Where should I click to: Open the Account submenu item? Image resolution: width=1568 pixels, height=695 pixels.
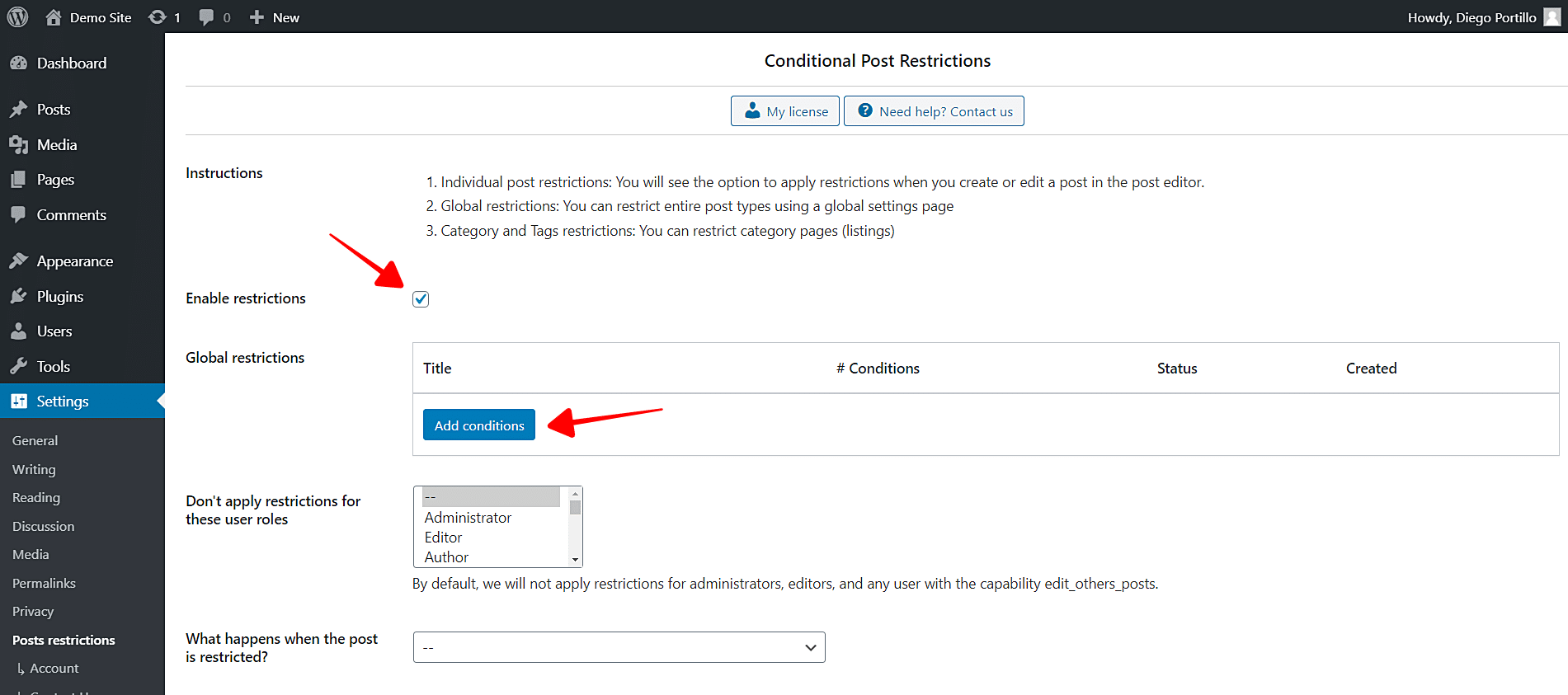(54, 669)
